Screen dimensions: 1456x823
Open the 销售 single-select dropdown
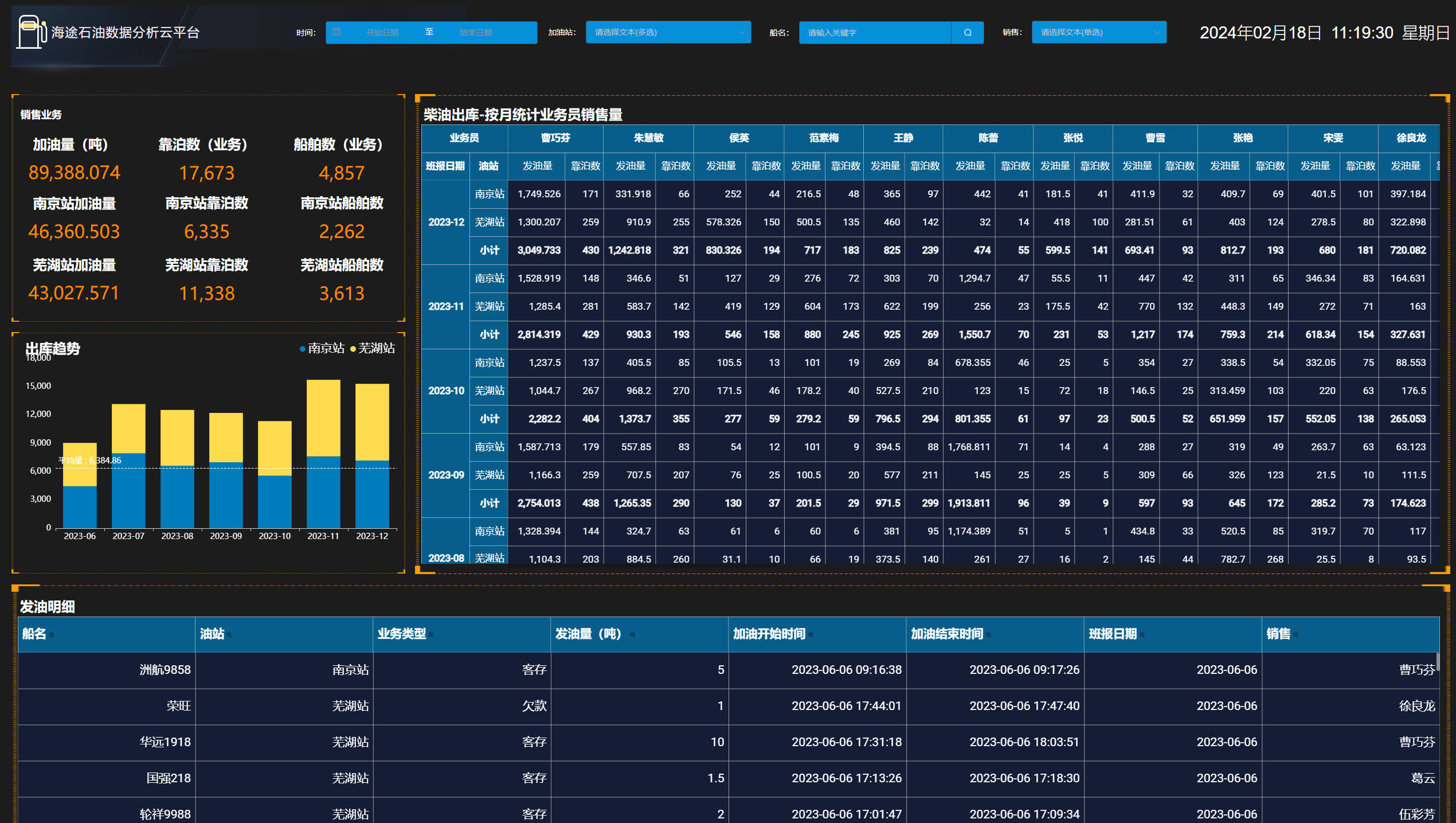1099,33
